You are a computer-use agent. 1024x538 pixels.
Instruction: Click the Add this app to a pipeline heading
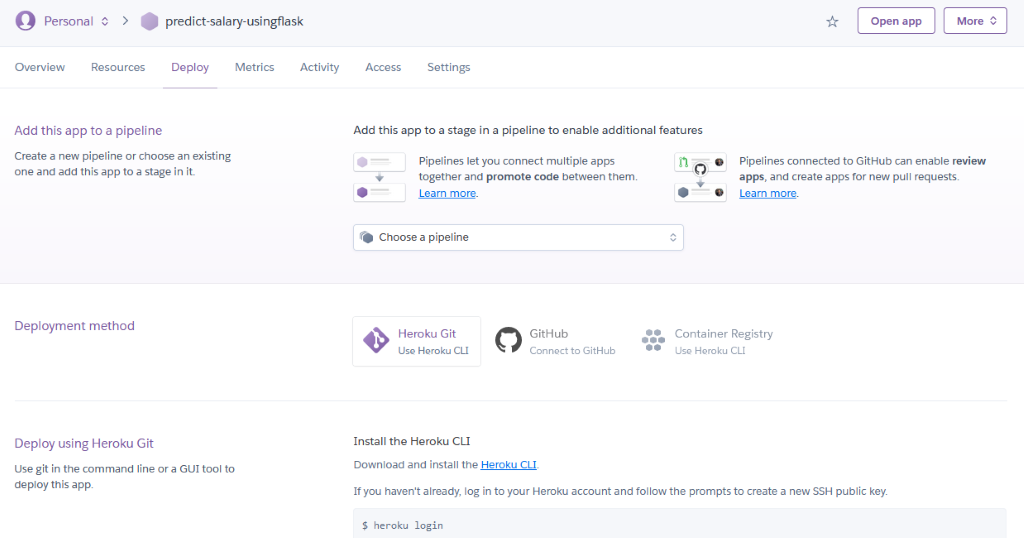coord(88,131)
